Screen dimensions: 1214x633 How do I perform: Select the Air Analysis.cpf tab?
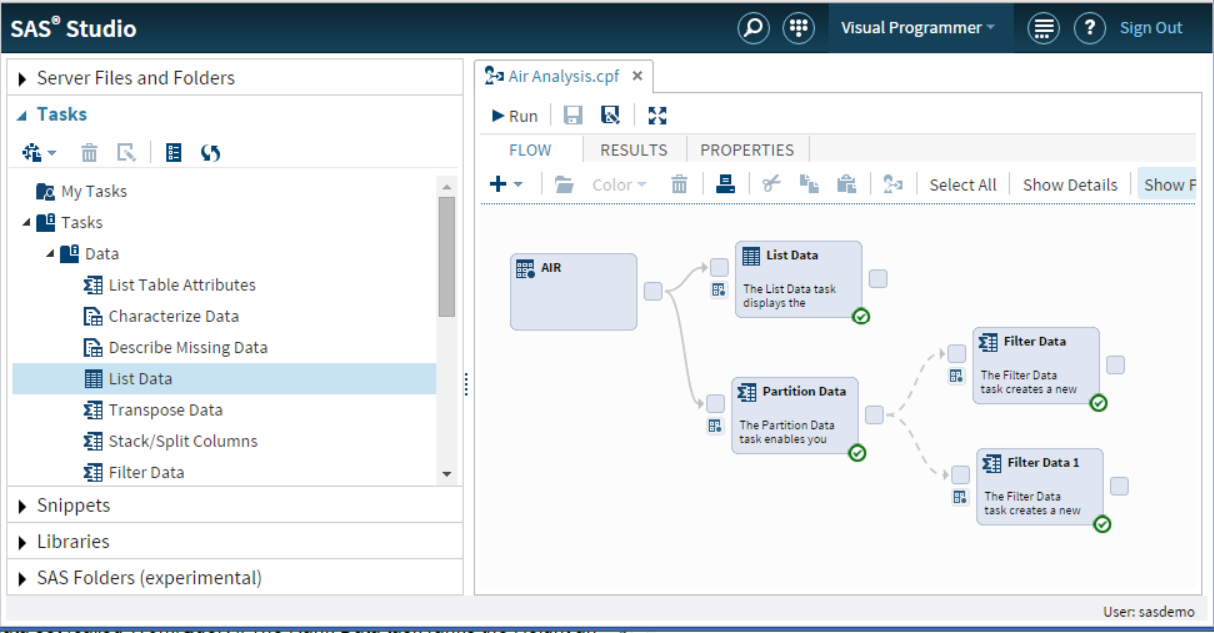[564, 77]
